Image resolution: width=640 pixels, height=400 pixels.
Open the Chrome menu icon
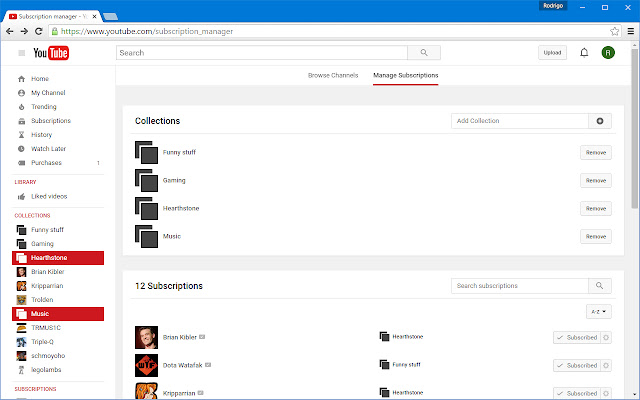(631, 31)
